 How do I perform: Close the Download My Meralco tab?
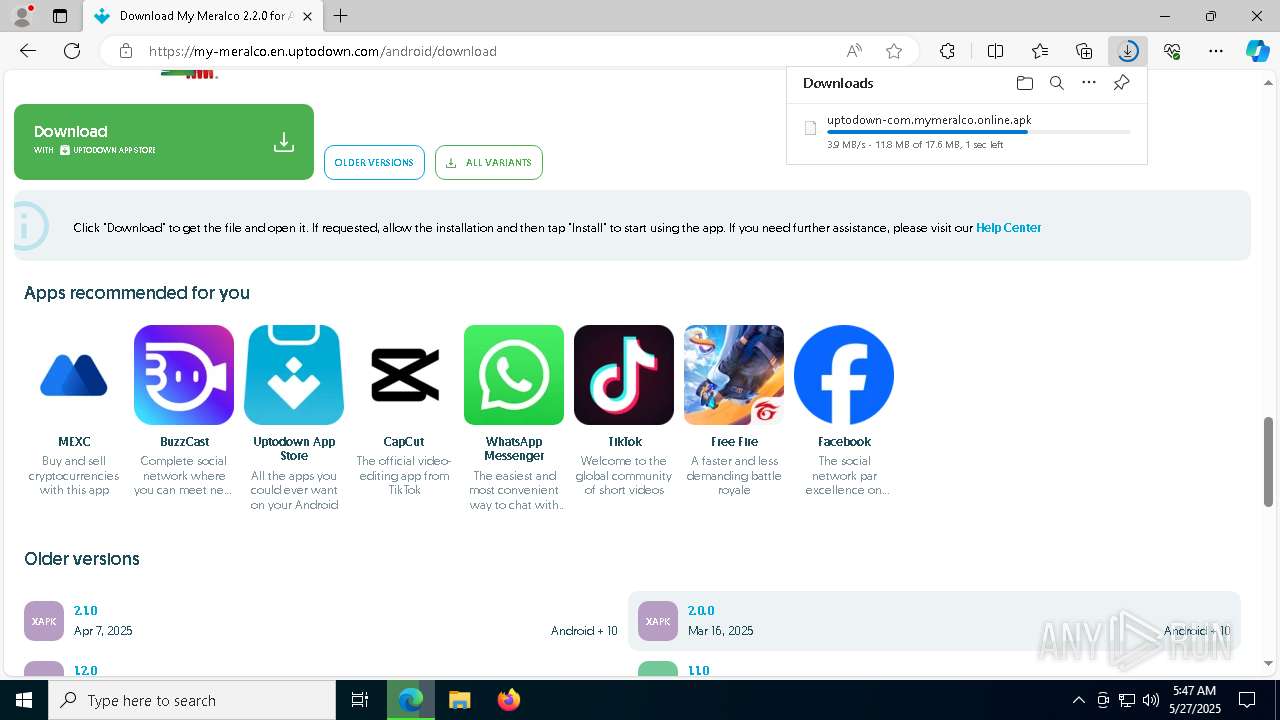[309, 16]
